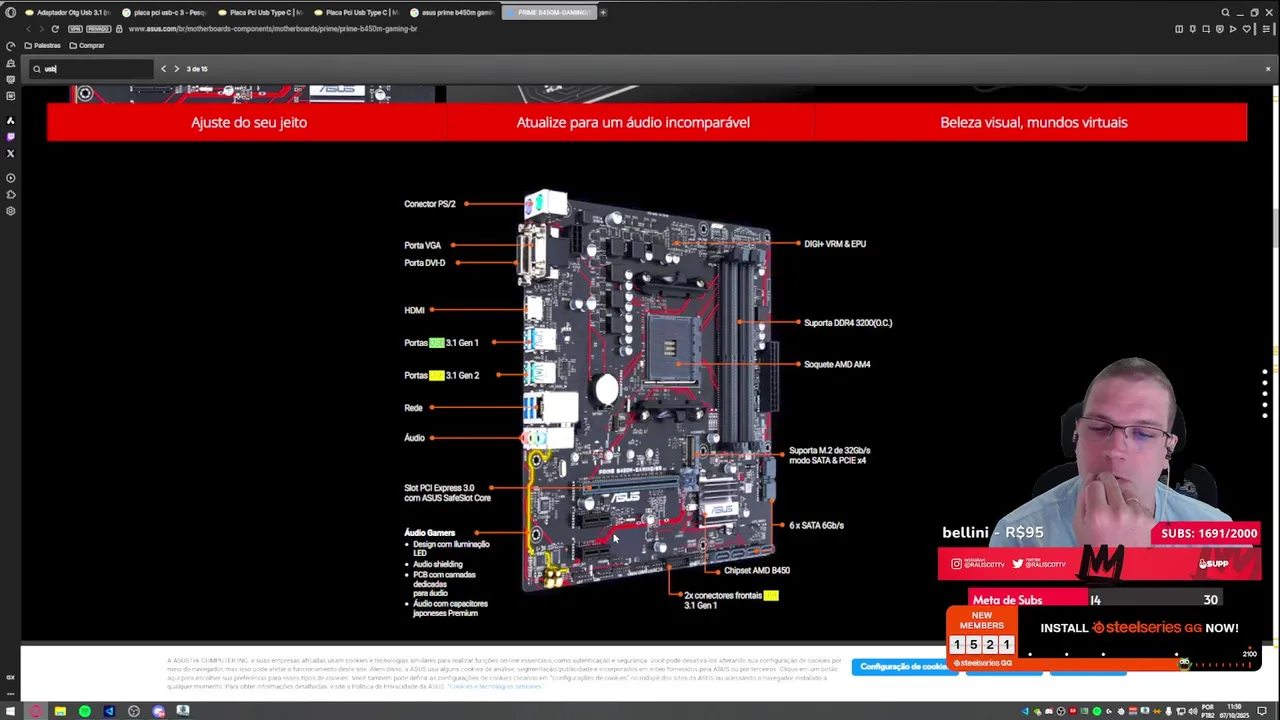This screenshot has width=1280, height=720.
Task: Add page to bookmarks heart icon
Action: [1246, 29]
